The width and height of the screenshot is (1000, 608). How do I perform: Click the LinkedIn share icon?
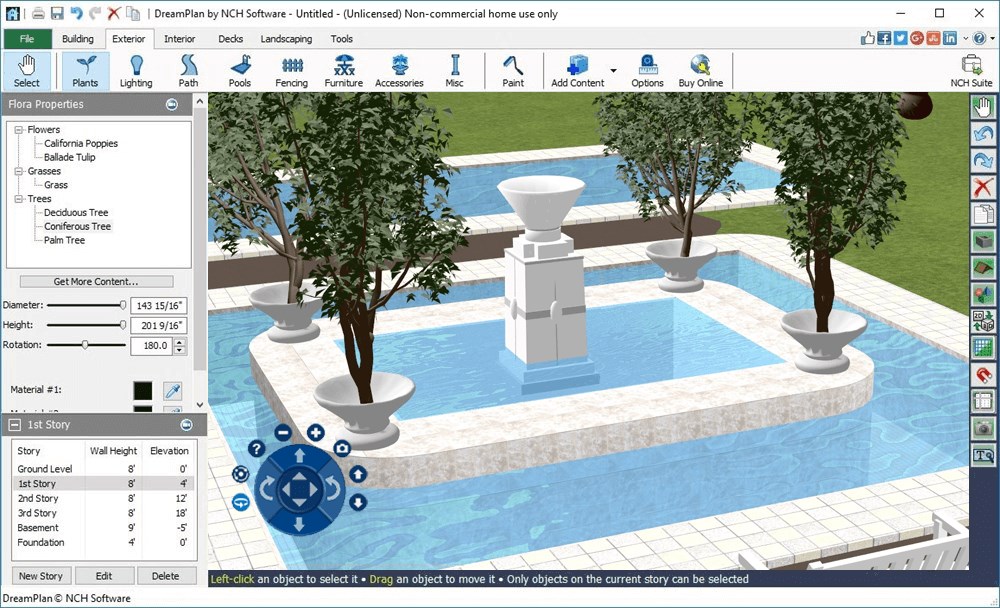pyautogui.click(x=950, y=38)
